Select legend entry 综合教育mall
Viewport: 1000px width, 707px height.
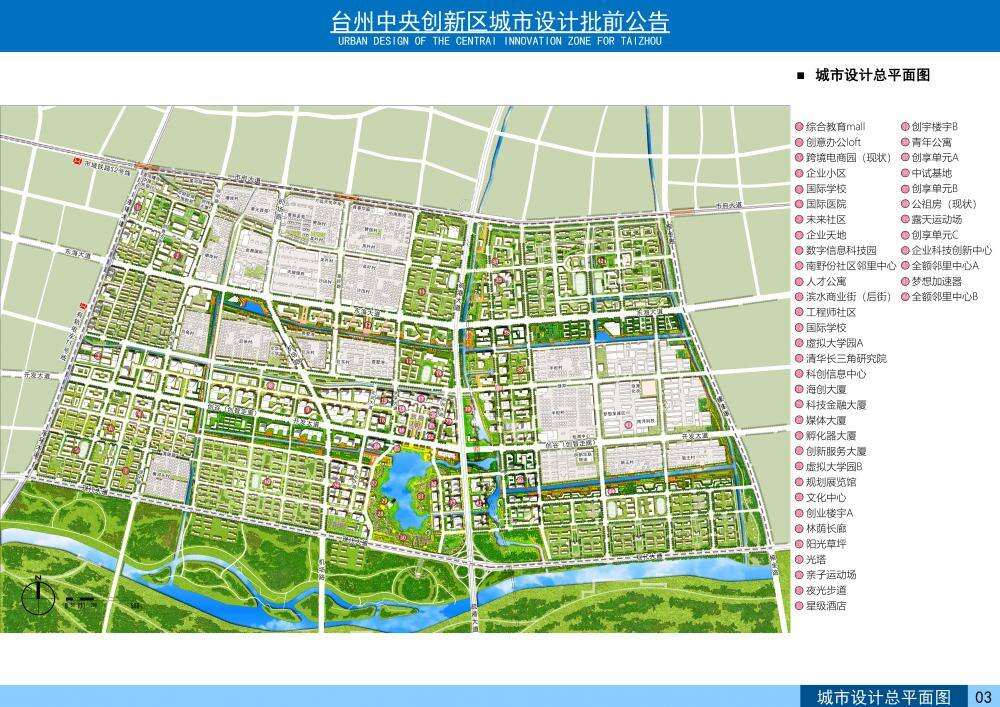tap(830, 127)
